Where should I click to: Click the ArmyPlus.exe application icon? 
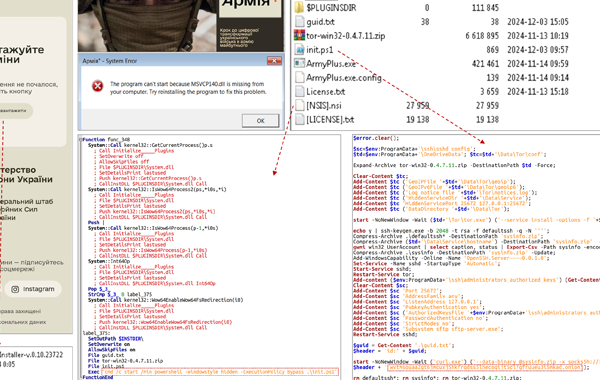point(300,63)
